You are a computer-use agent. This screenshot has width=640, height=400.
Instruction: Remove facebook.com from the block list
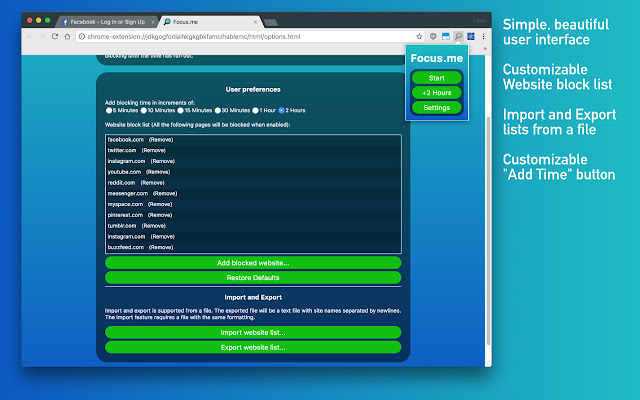[162, 139]
